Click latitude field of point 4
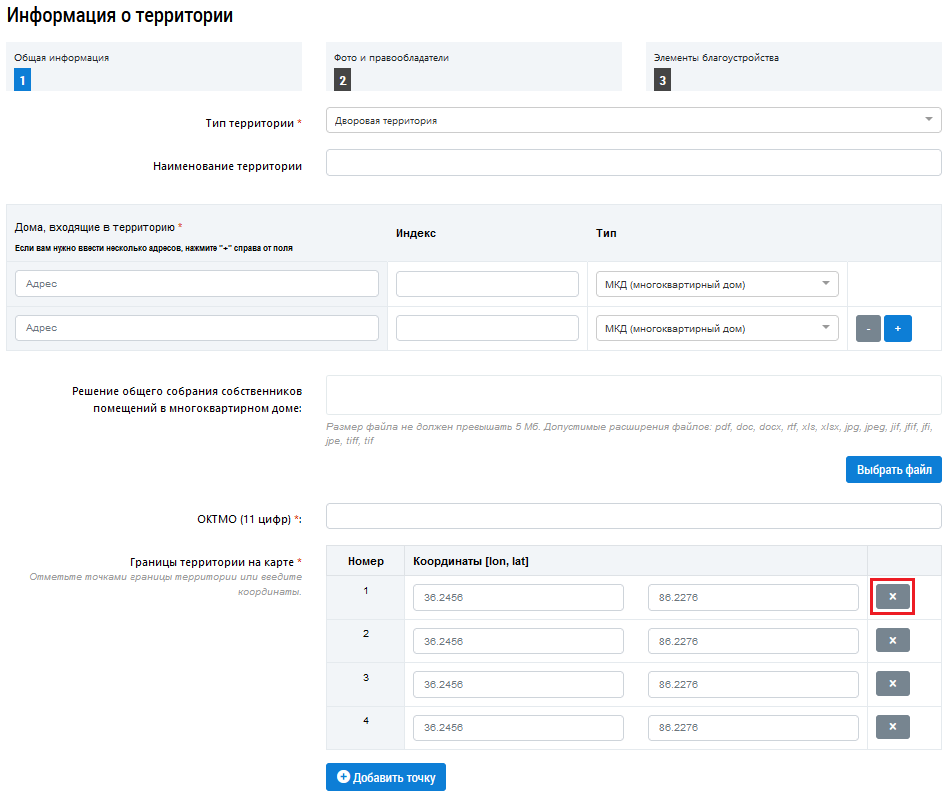The height and width of the screenshot is (796, 950). tap(753, 728)
